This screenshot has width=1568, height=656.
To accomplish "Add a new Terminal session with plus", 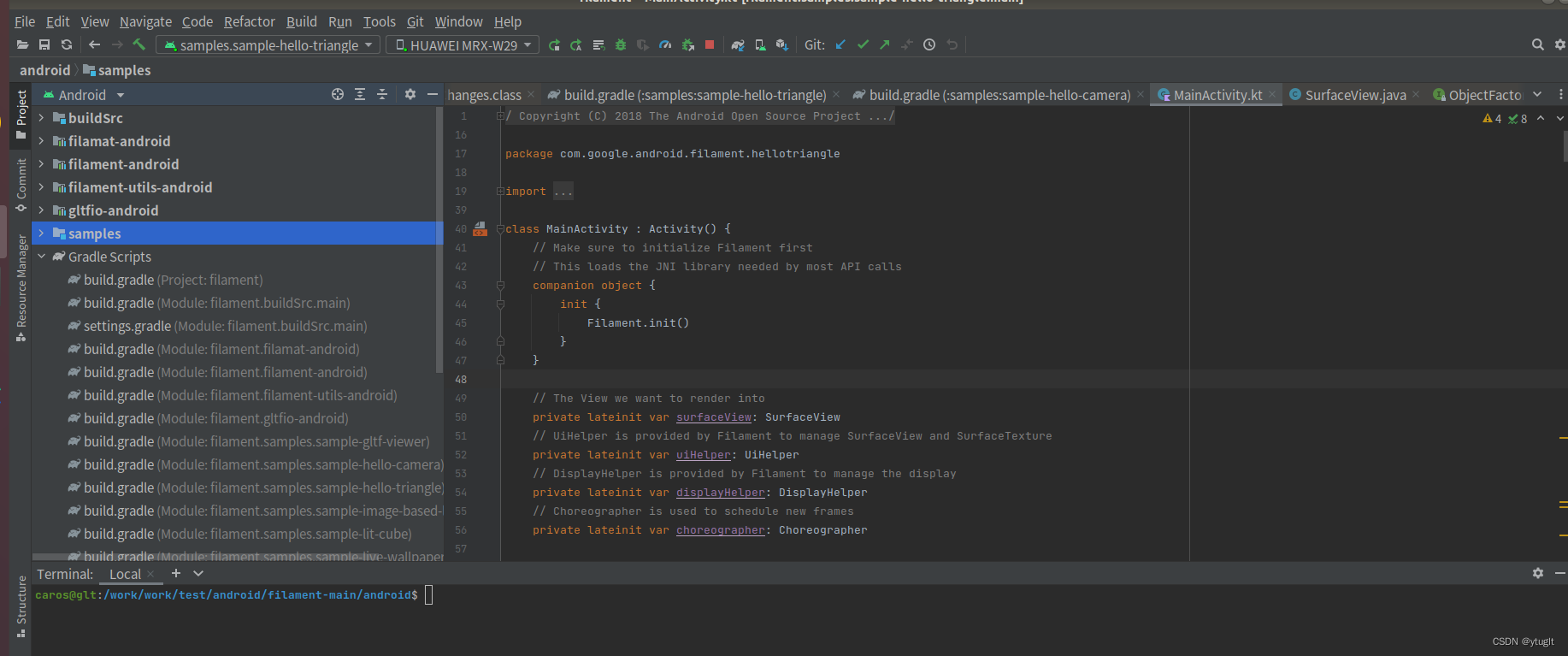I will (176, 573).
